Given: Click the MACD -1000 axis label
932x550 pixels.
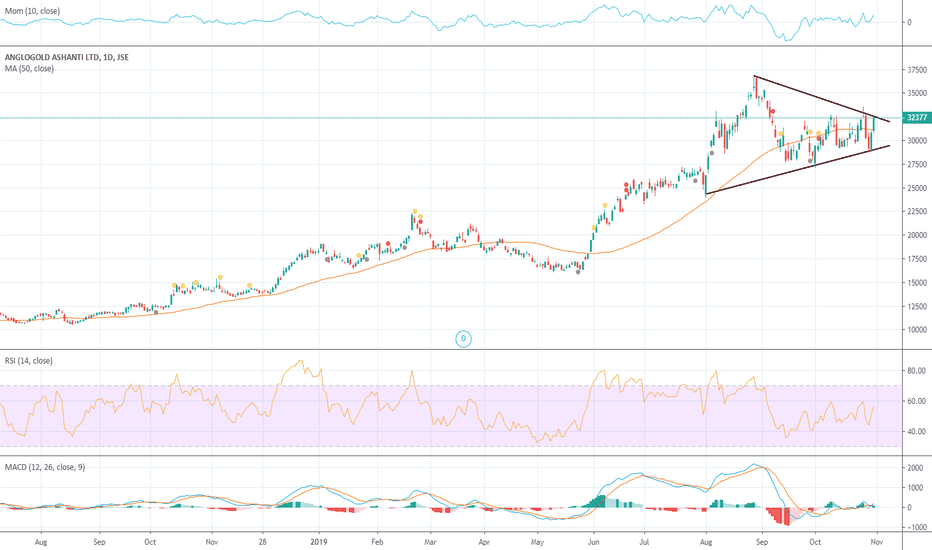Looking at the screenshot, I should click(915, 527).
